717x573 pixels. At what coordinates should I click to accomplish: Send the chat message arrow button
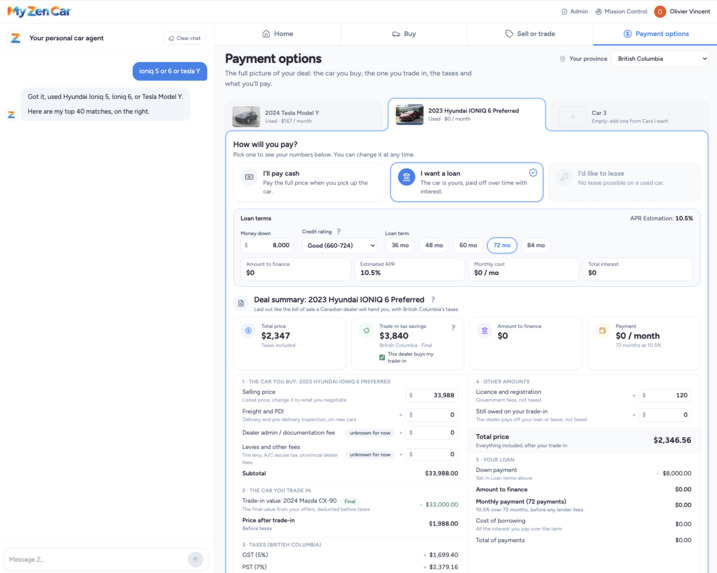pos(195,559)
